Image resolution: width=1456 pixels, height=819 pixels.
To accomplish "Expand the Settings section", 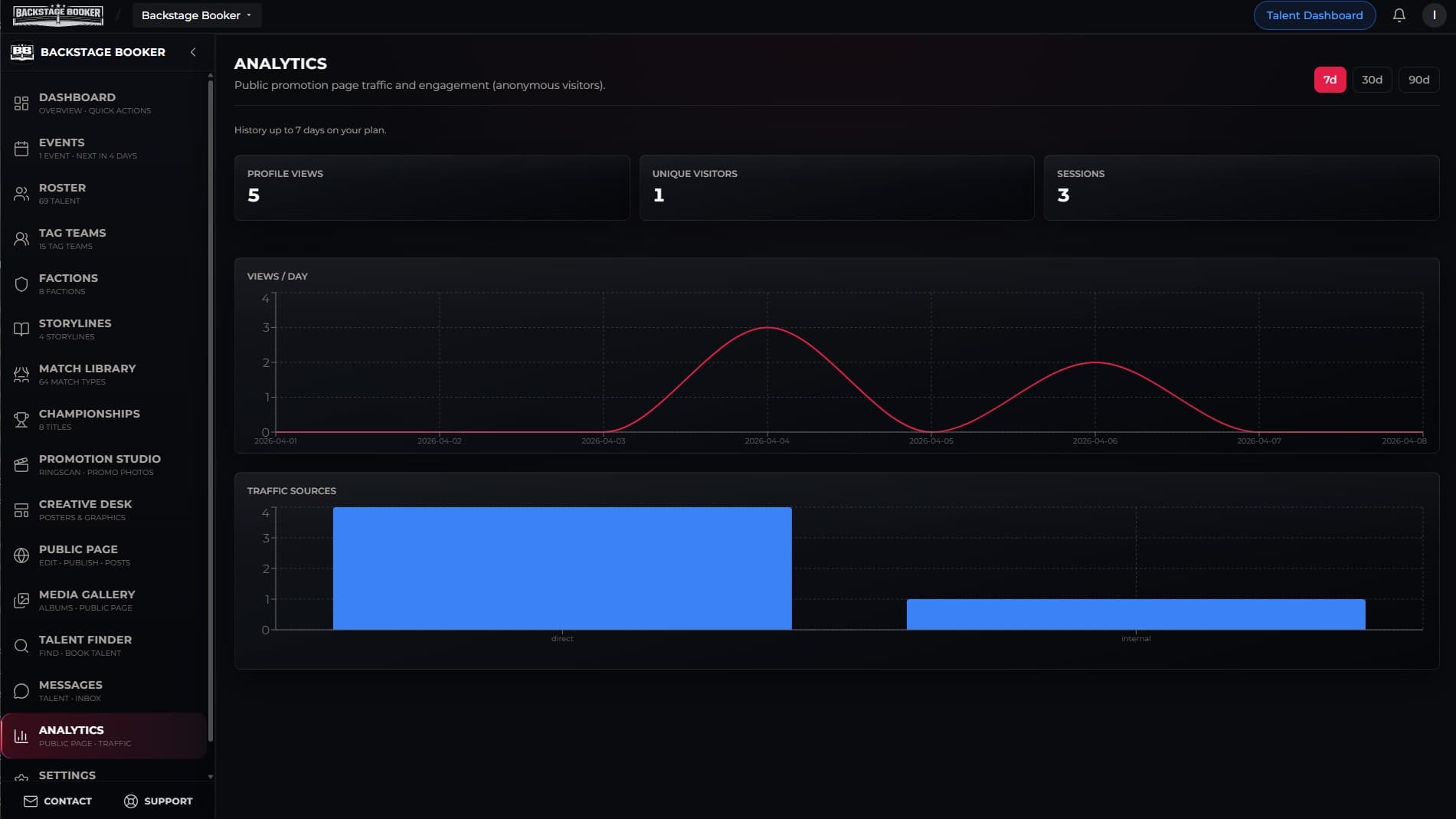I will click(x=67, y=775).
